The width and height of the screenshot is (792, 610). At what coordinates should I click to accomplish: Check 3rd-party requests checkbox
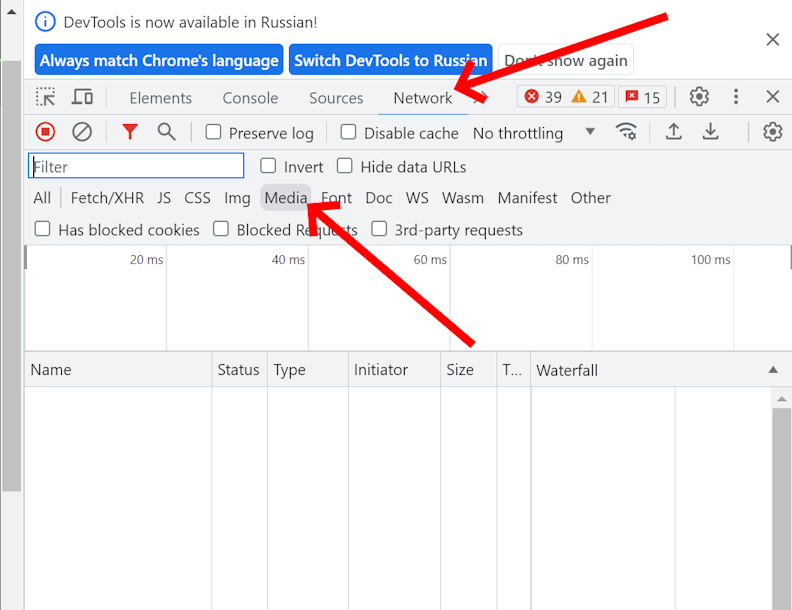coord(379,229)
